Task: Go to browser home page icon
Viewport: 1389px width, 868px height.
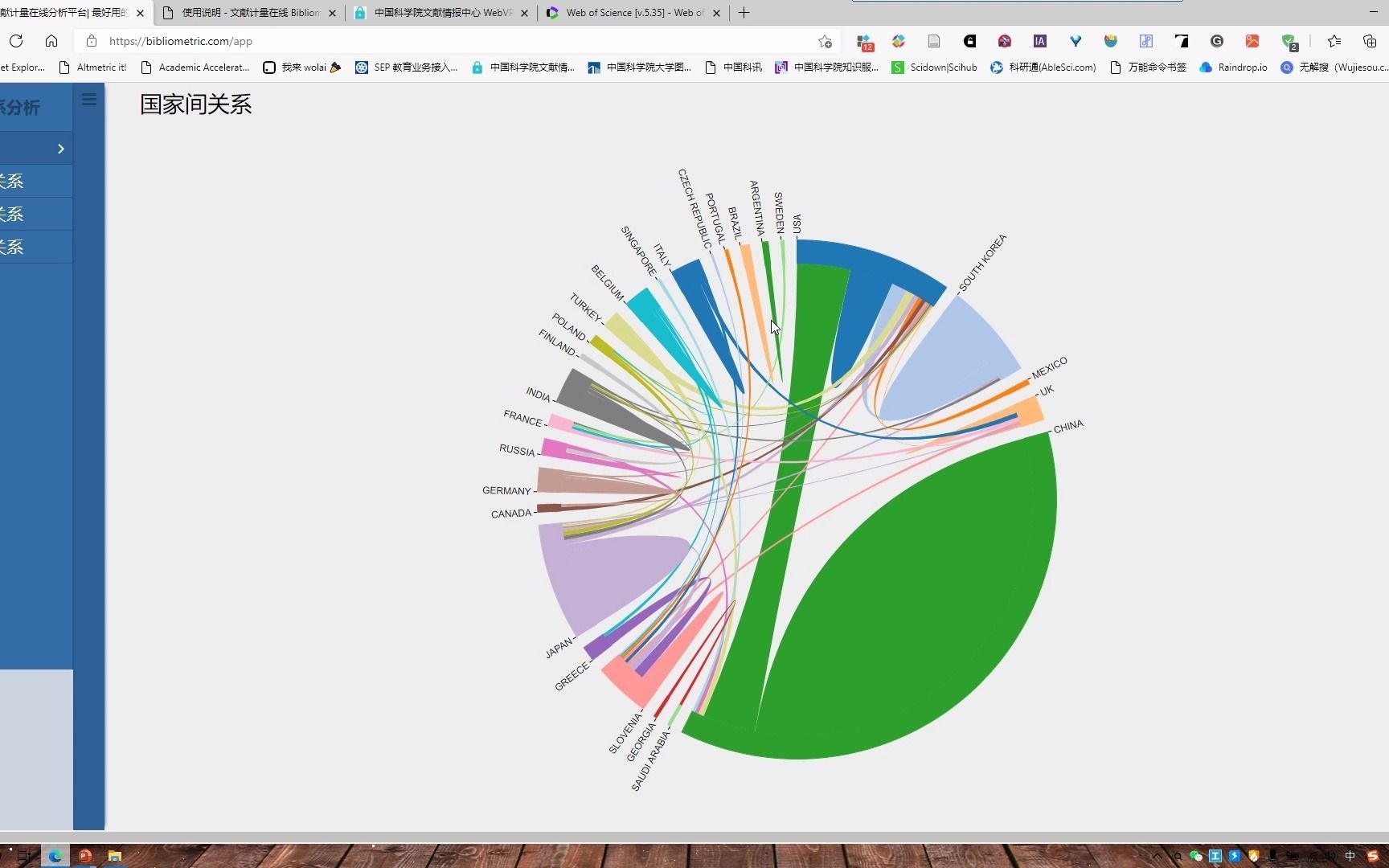Action: click(x=51, y=41)
